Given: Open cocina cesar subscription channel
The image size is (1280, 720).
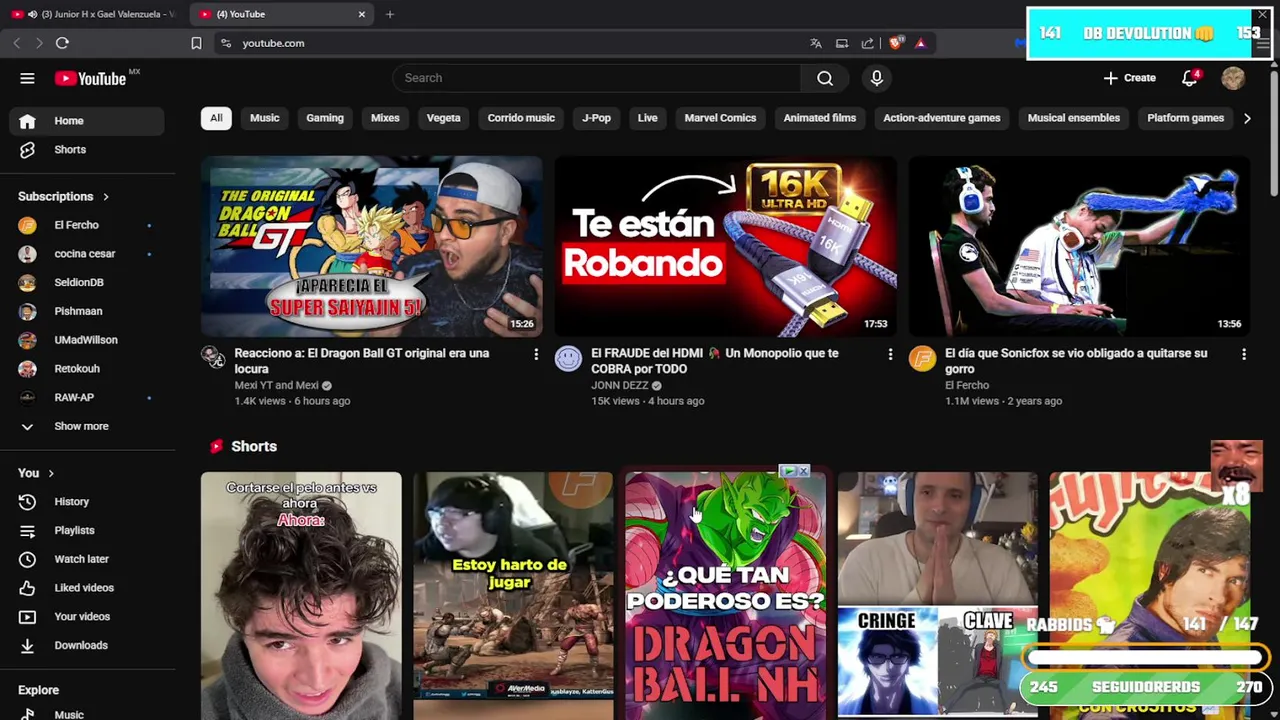Looking at the screenshot, I should pyautogui.click(x=88, y=254).
